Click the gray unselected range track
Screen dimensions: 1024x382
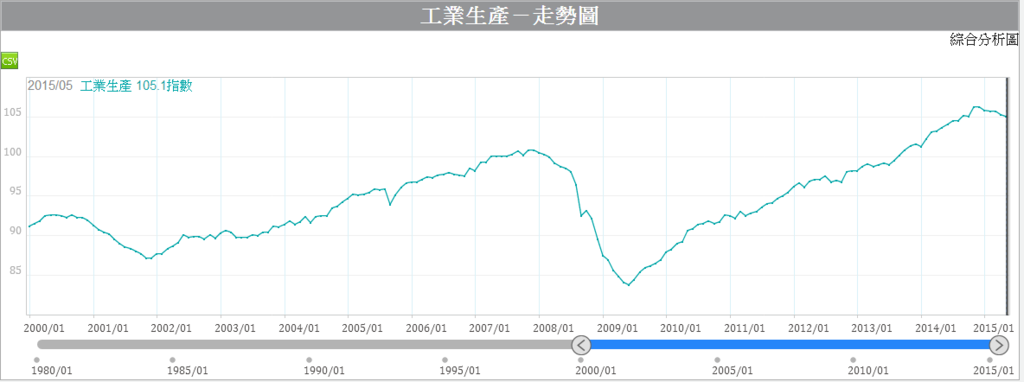coord(304,345)
